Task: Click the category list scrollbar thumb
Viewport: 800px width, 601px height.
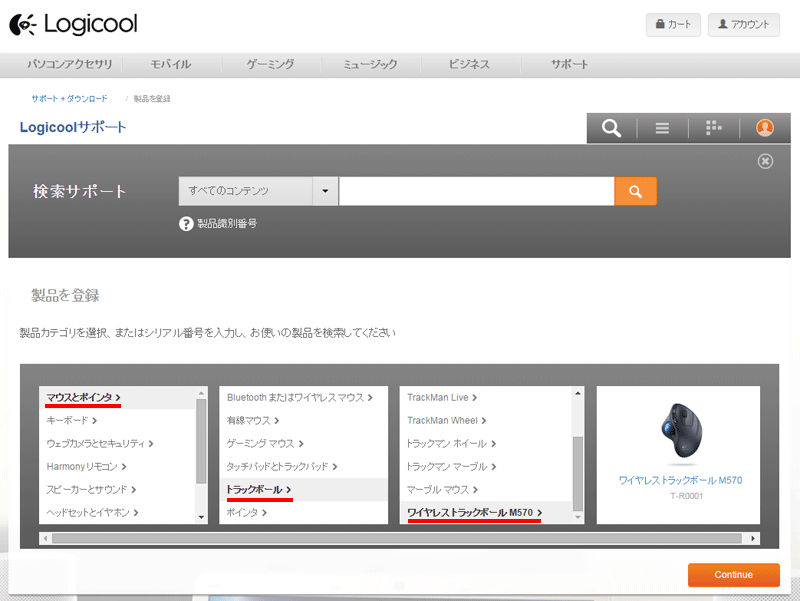Action: pos(201,441)
